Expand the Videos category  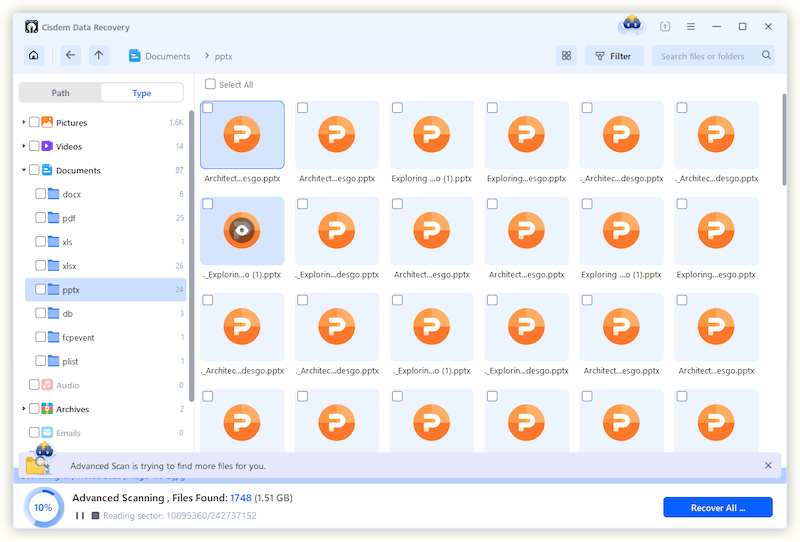pos(23,146)
